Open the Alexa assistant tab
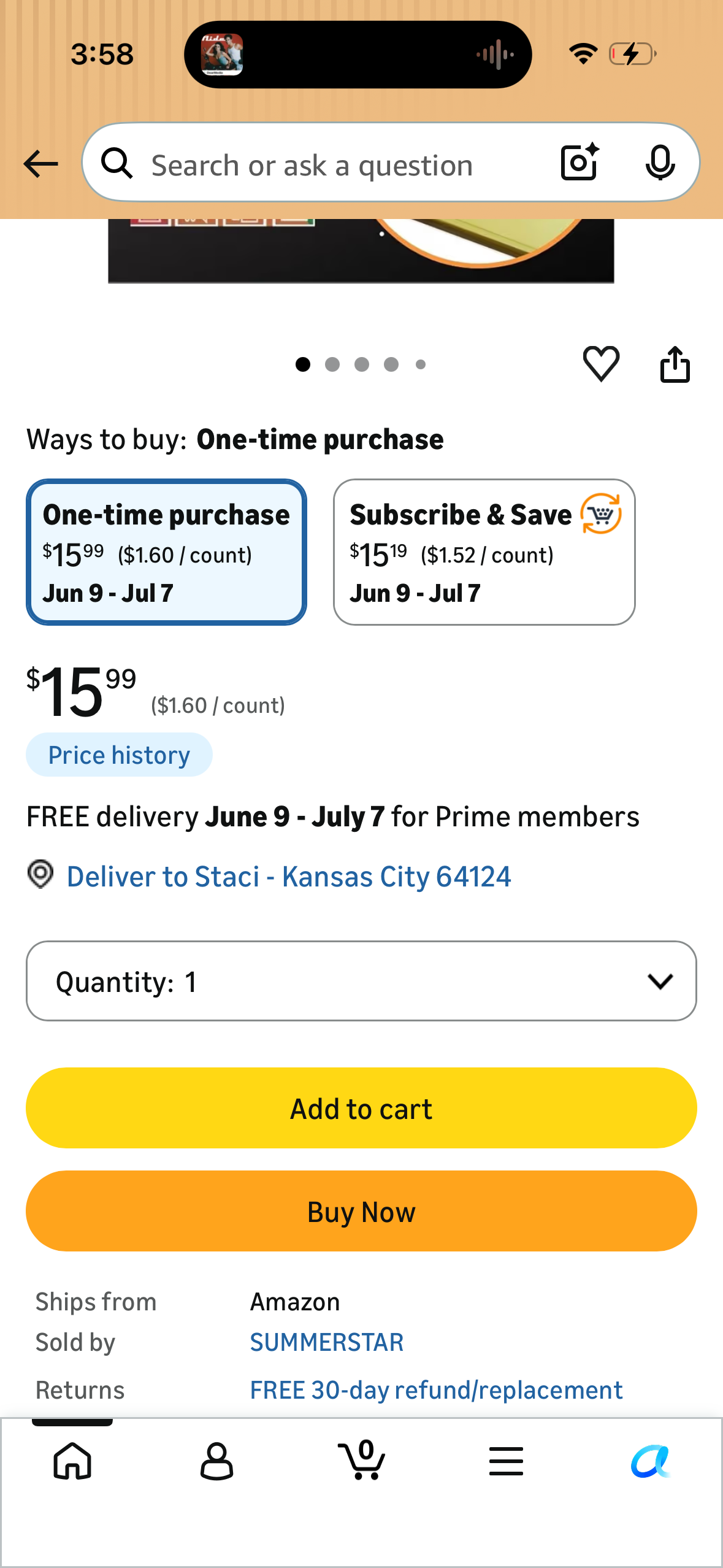Viewport: 723px width, 1568px height. [x=650, y=1461]
